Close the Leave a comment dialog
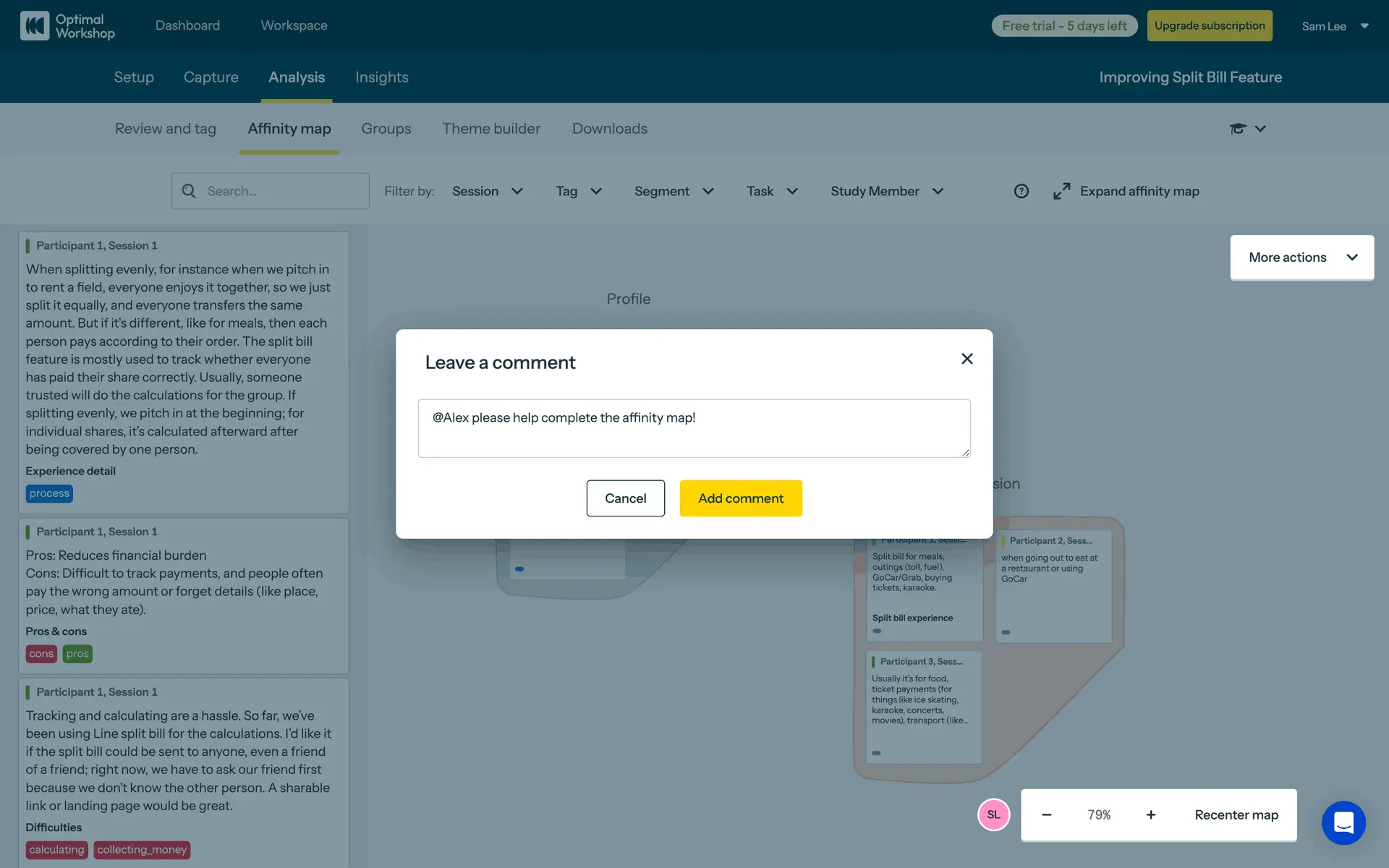Image resolution: width=1389 pixels, height=868 pixels. click(967, 359)
